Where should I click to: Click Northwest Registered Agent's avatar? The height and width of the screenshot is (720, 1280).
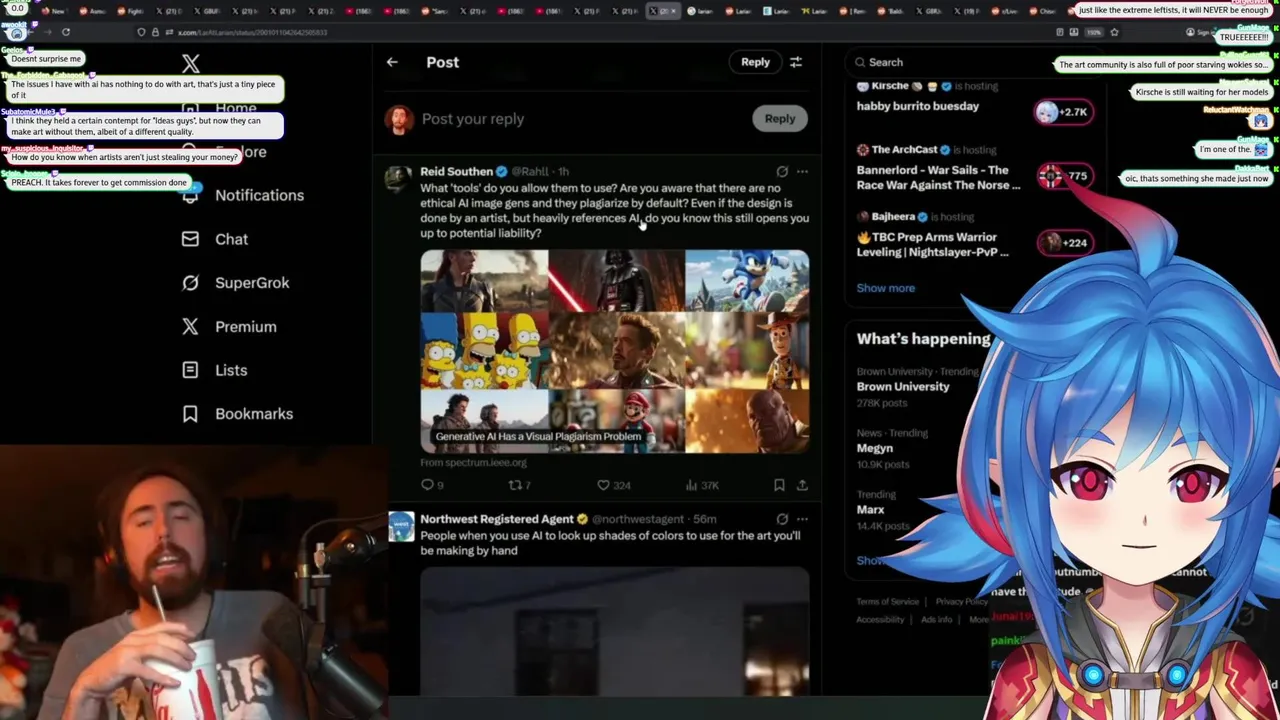(x=401, y=527)
